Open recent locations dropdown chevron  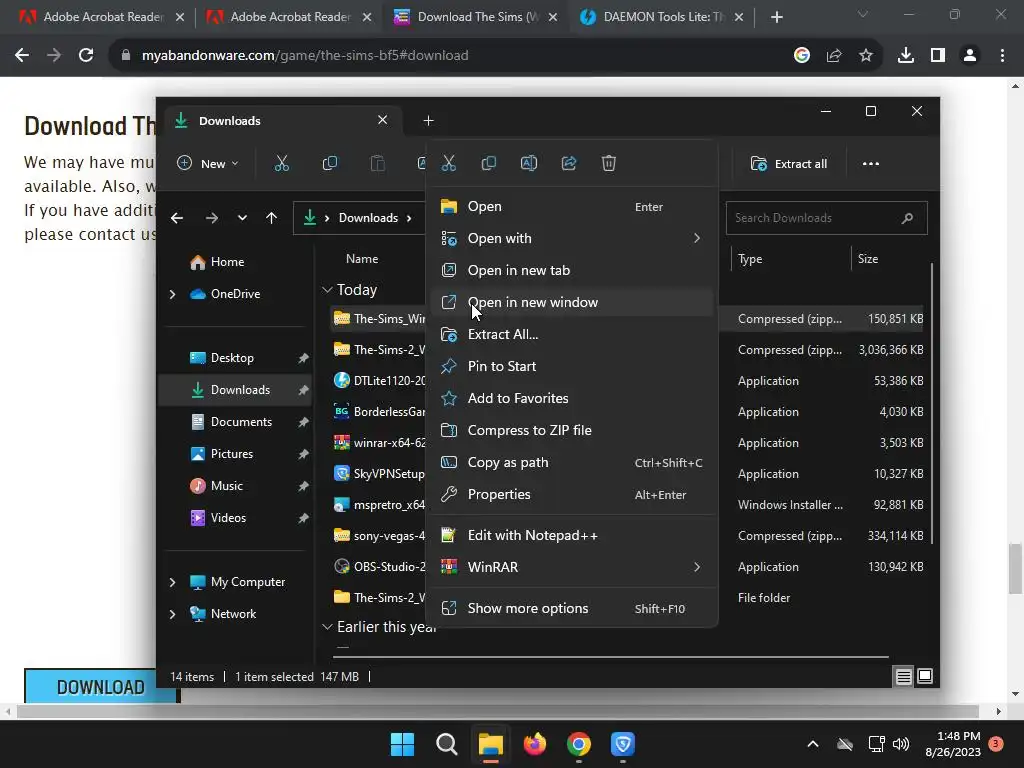pos(242,218)
